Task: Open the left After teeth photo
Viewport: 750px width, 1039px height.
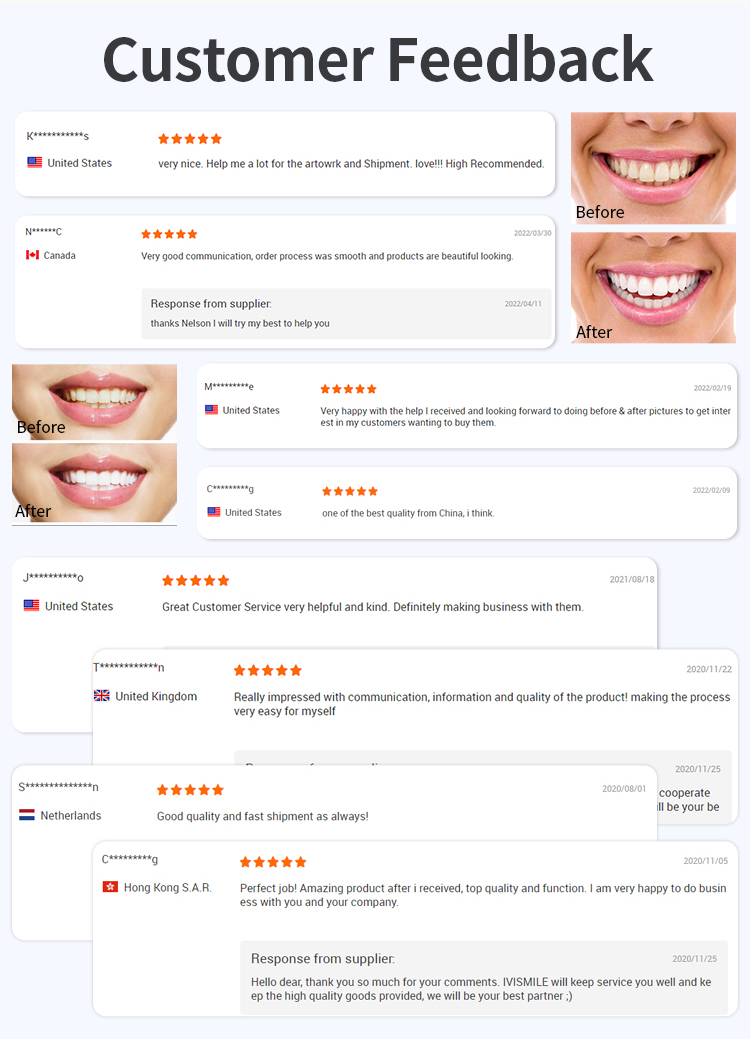Action: 94,483
